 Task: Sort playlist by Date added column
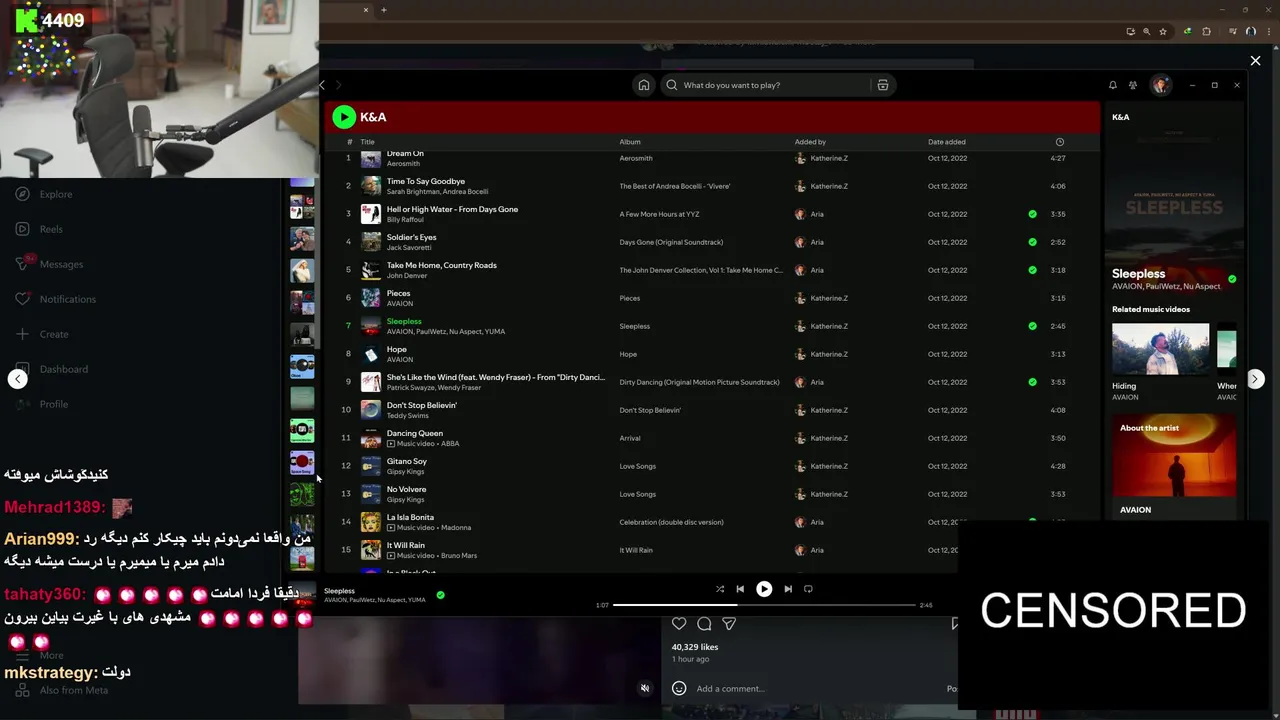(x=947, y=142)
